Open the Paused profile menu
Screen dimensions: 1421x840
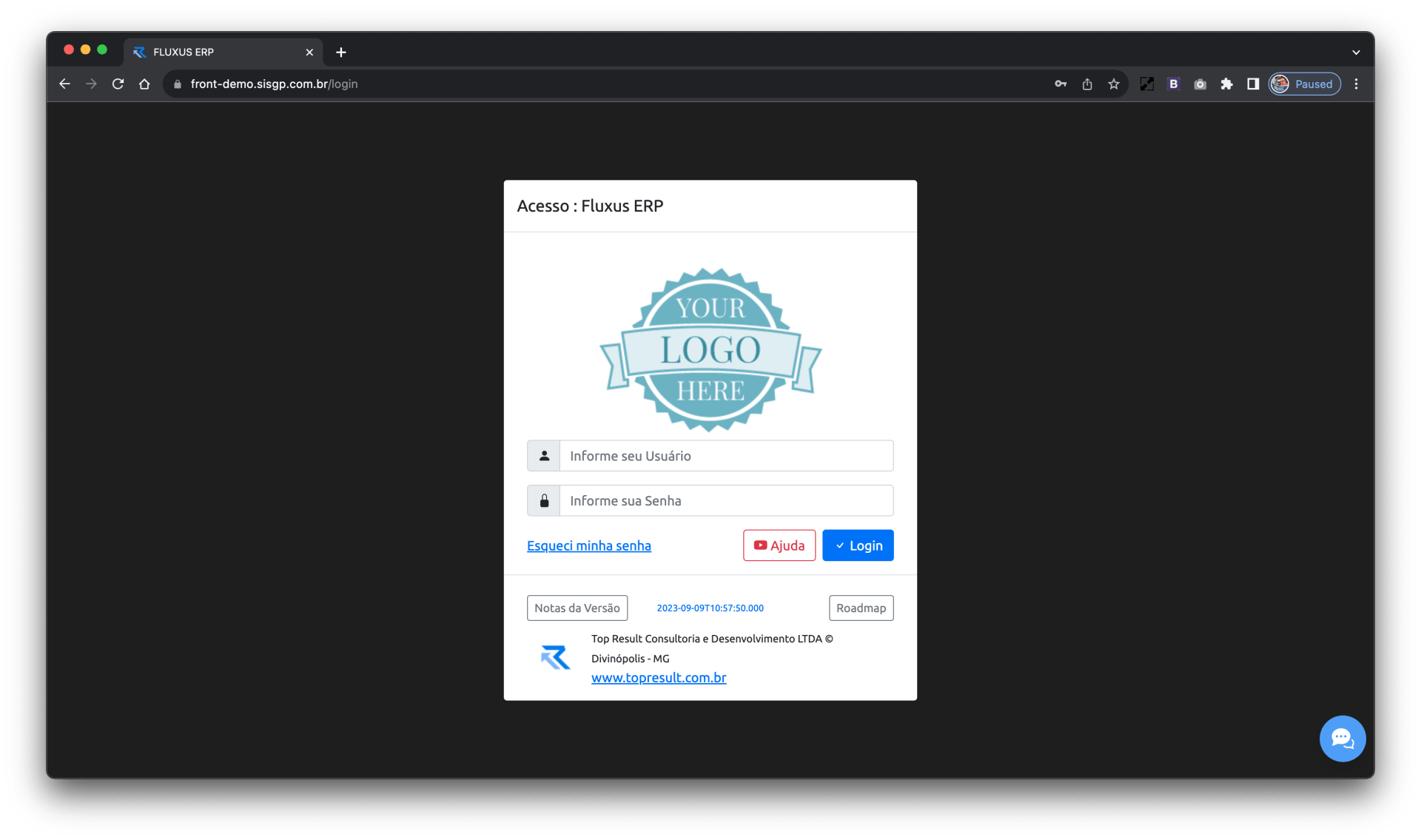coord(1305,84)
